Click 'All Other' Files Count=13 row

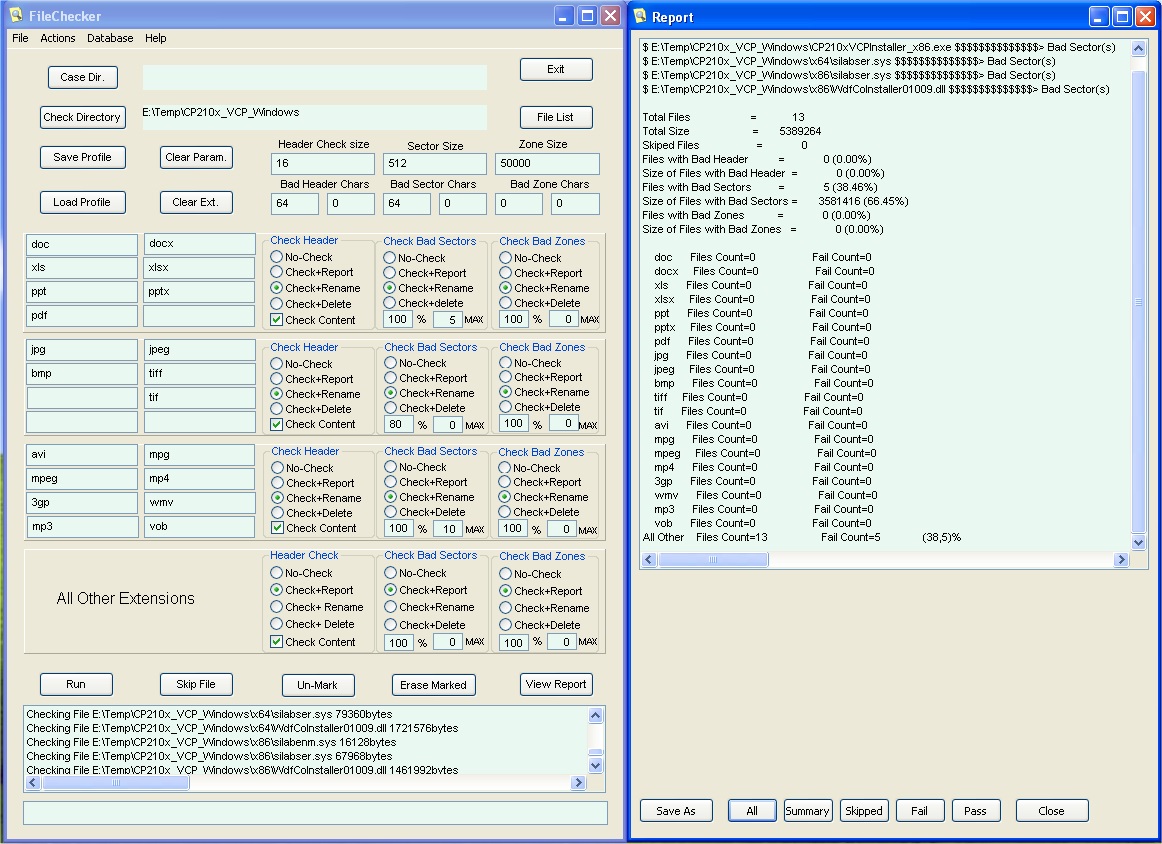coord(801,537)
